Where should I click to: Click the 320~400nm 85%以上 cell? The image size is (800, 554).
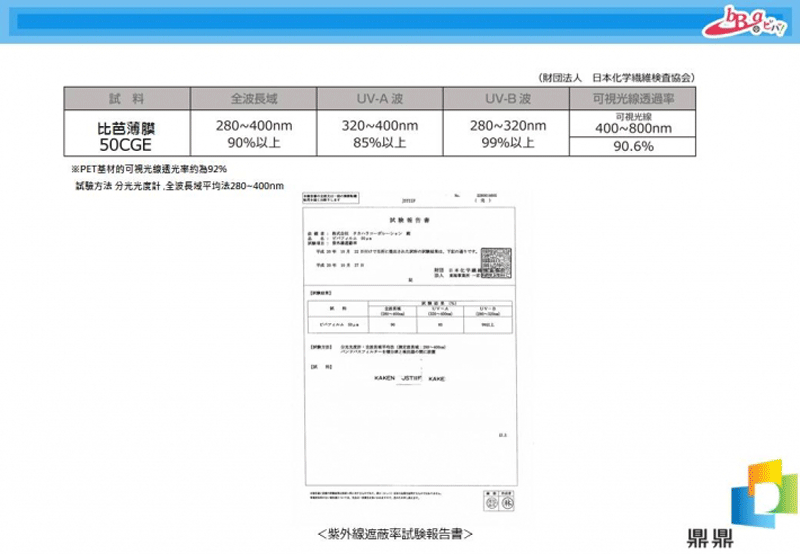pos(380,135)
